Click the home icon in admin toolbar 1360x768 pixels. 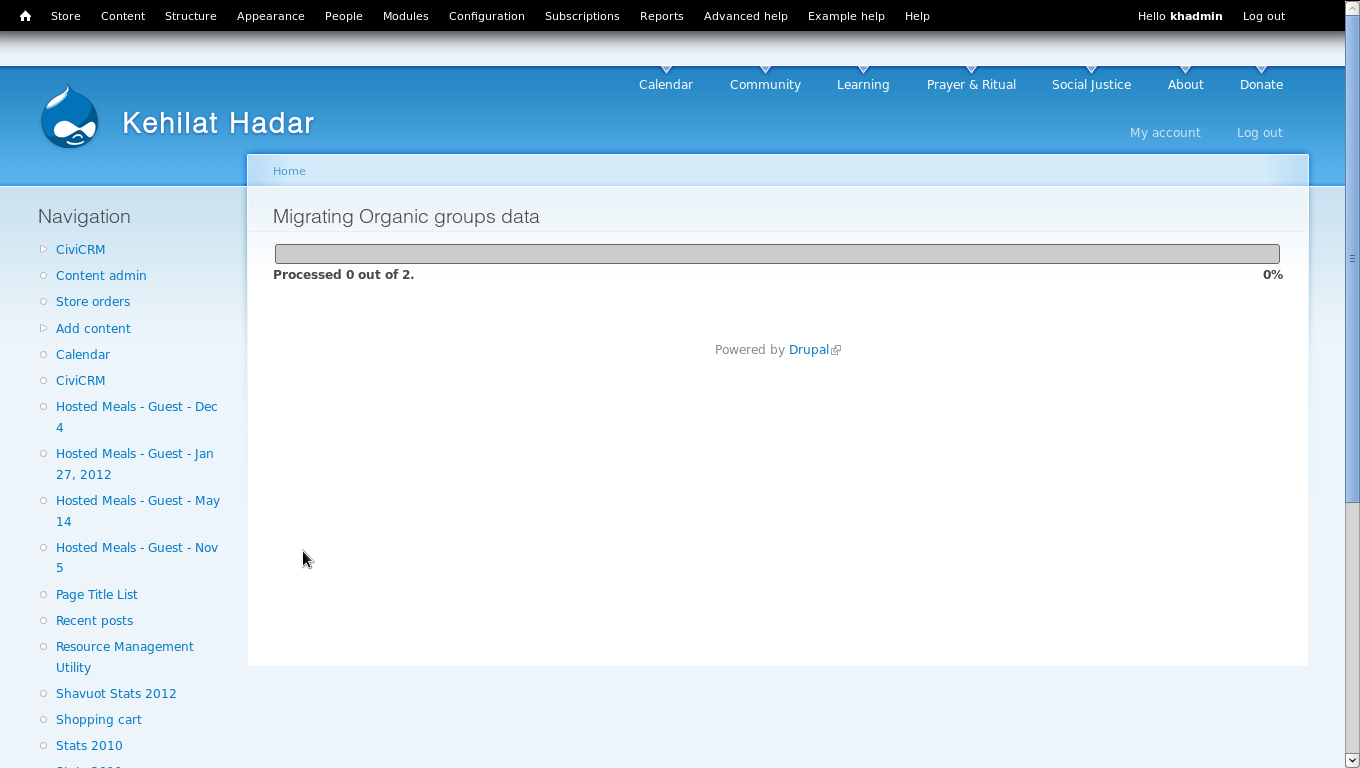(x=25, y=16)
